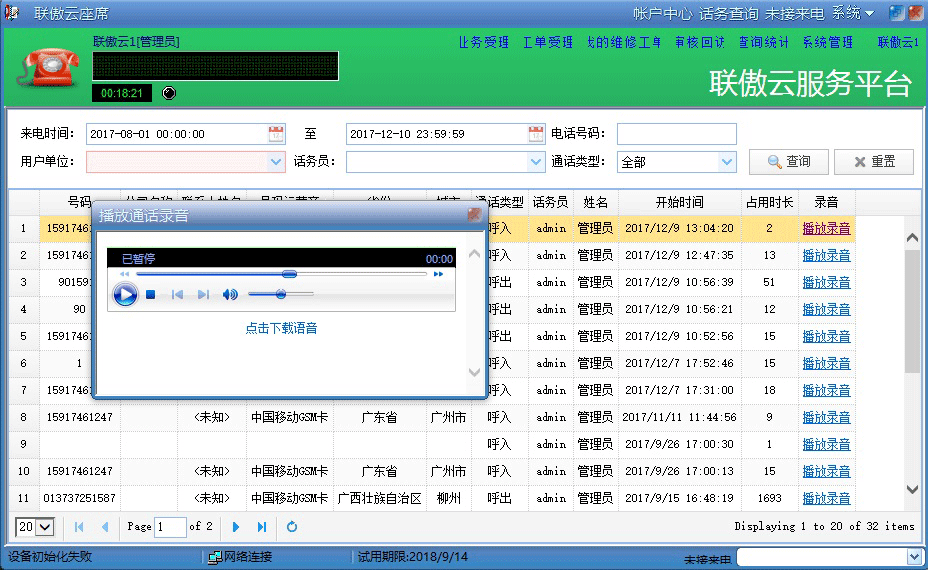This screenshot has width=928, height=570.
Task: Refresh the call records grid
Action: pos(292,527)
